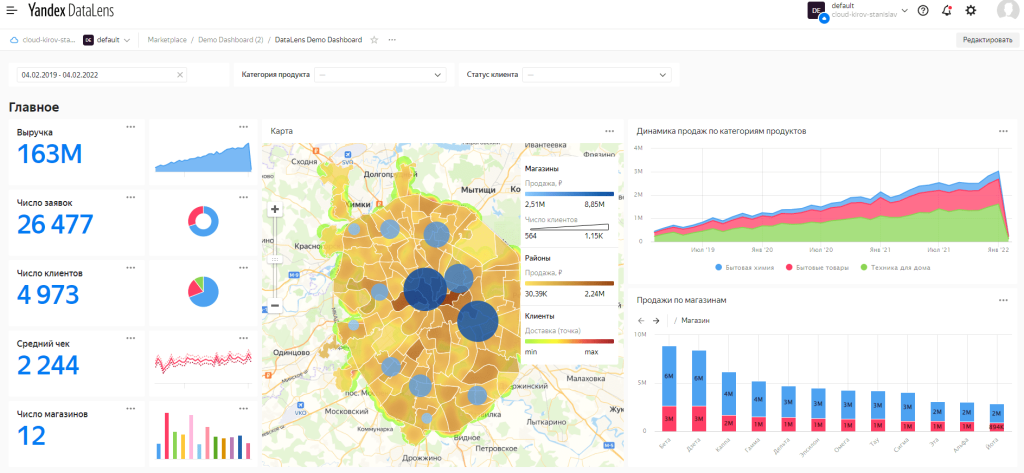Image resolution: width=1024 pixels, height=473 pixels.
Task: Click the Редактировать button
Action: (985, 40)
